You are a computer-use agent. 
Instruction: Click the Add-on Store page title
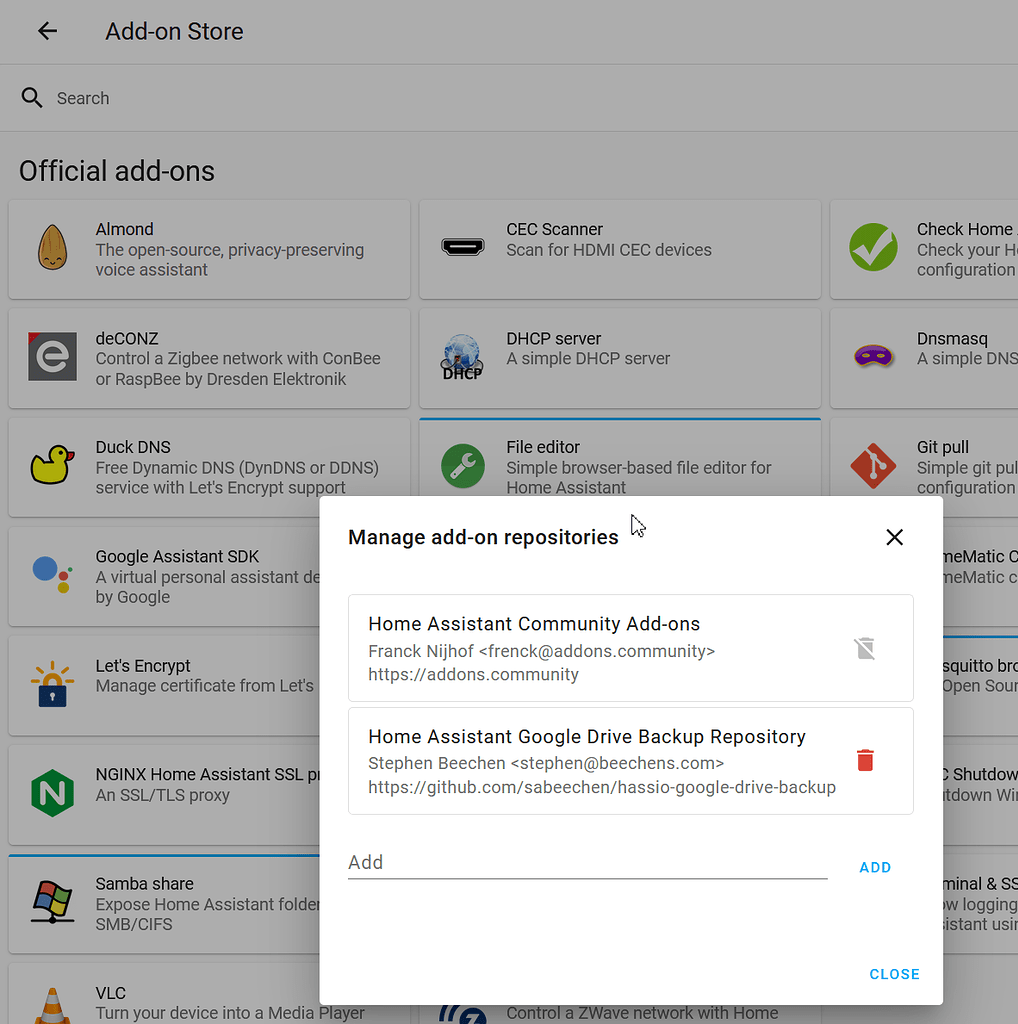[x=174, y=31]
